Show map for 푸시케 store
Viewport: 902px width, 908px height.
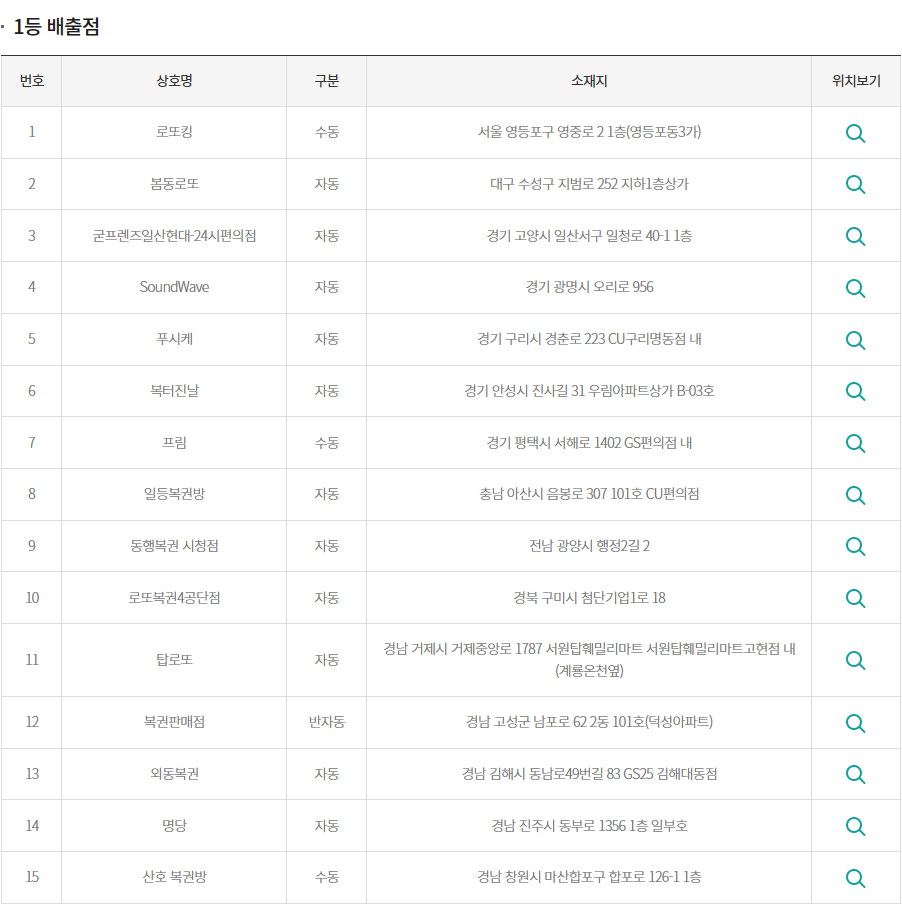855,340
